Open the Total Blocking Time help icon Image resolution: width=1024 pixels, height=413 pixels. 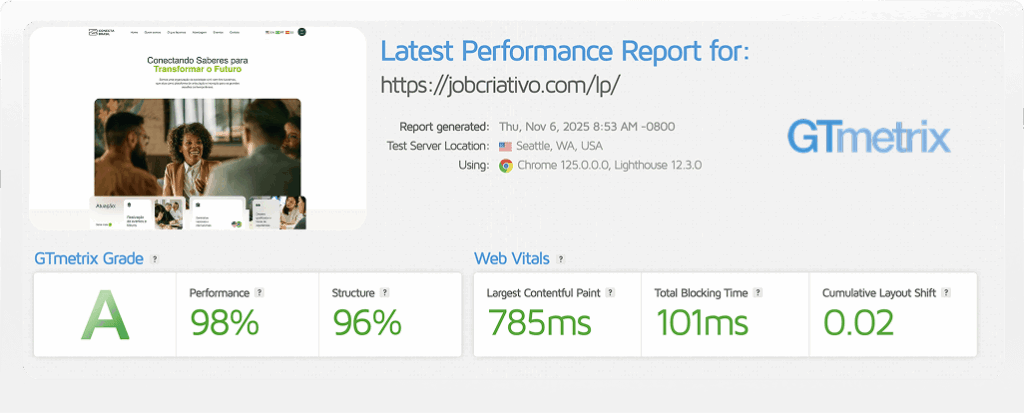tap(758, 293)
